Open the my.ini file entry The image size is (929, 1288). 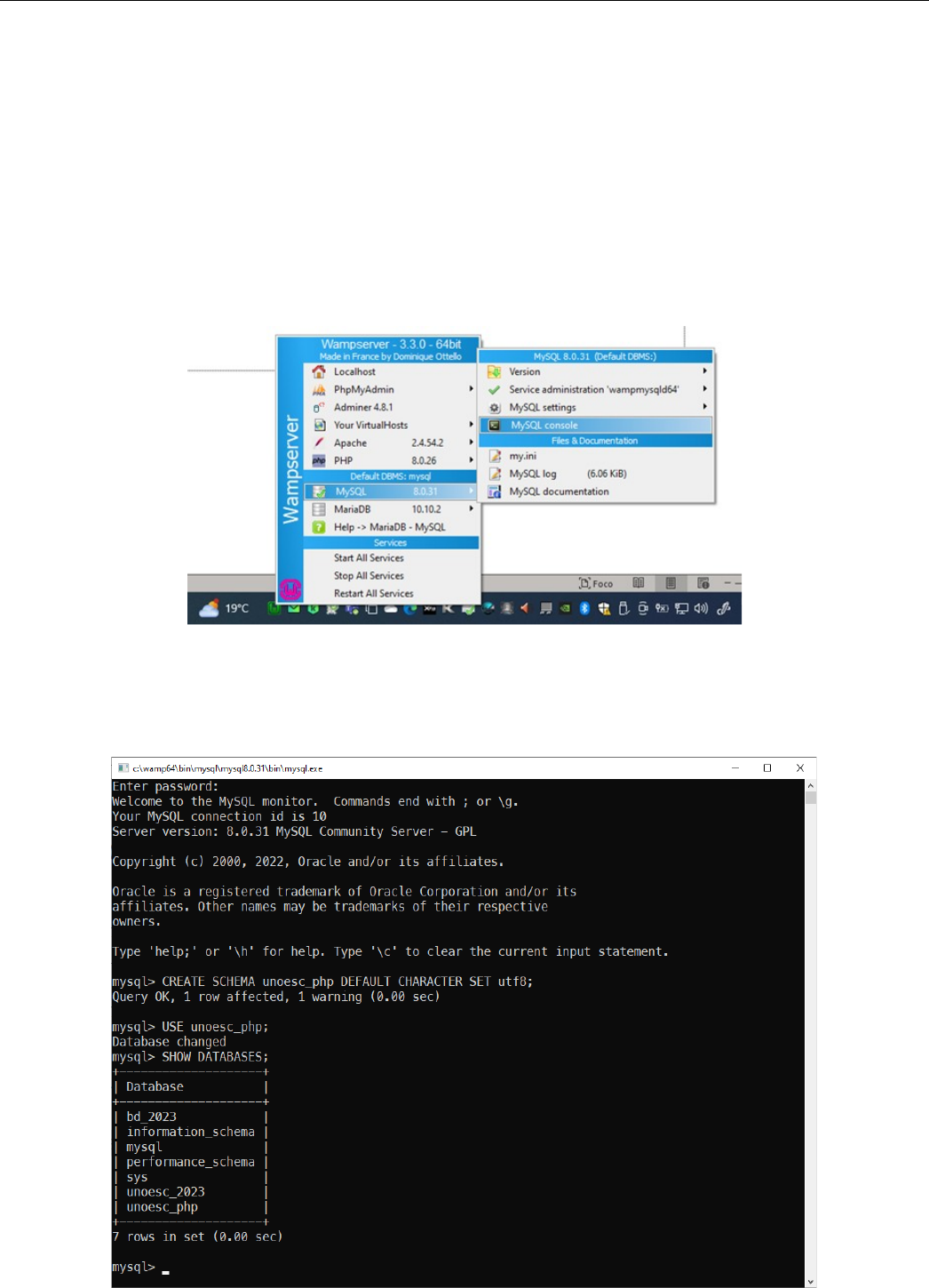522,457
